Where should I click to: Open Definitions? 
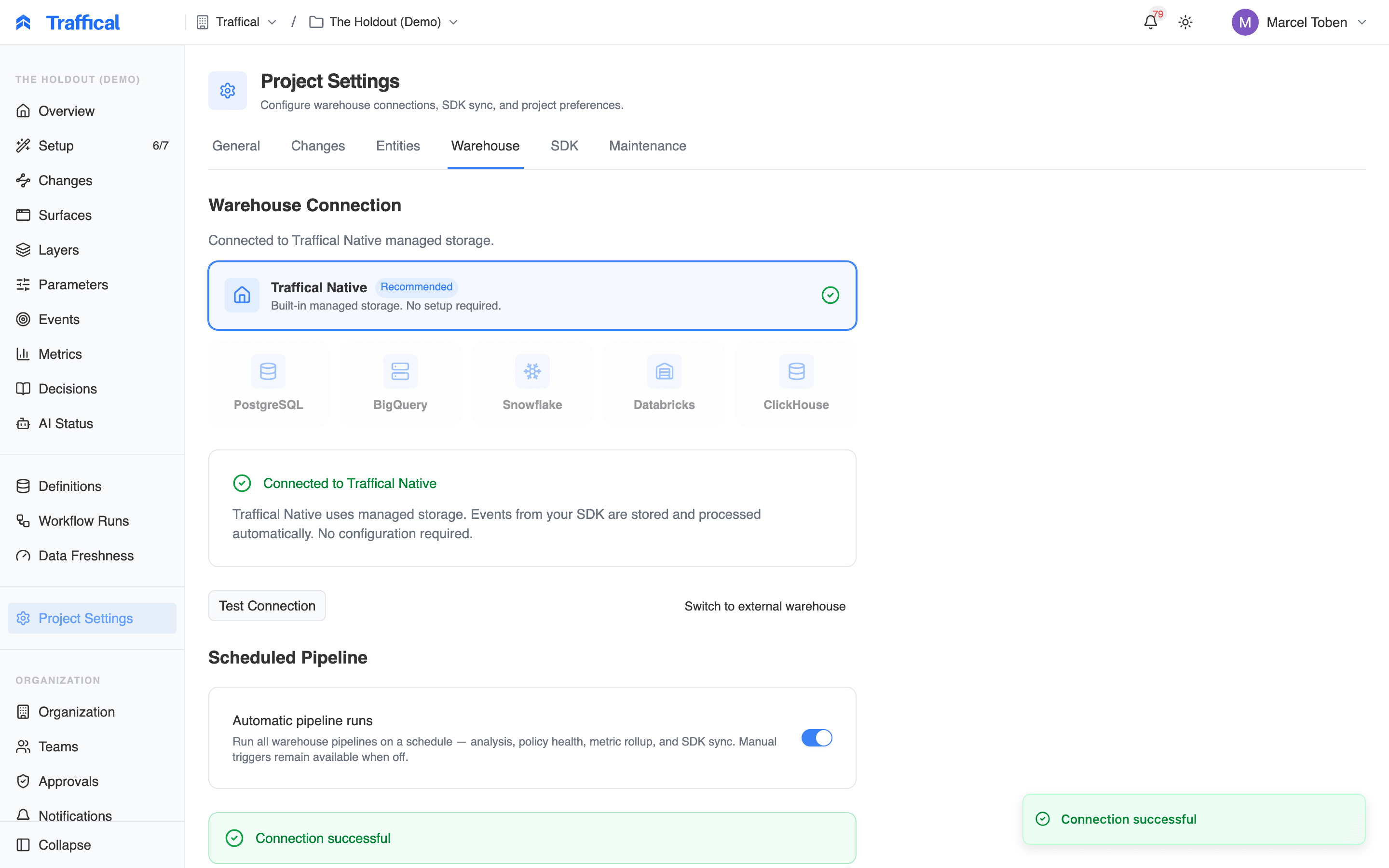coord(92,486)
